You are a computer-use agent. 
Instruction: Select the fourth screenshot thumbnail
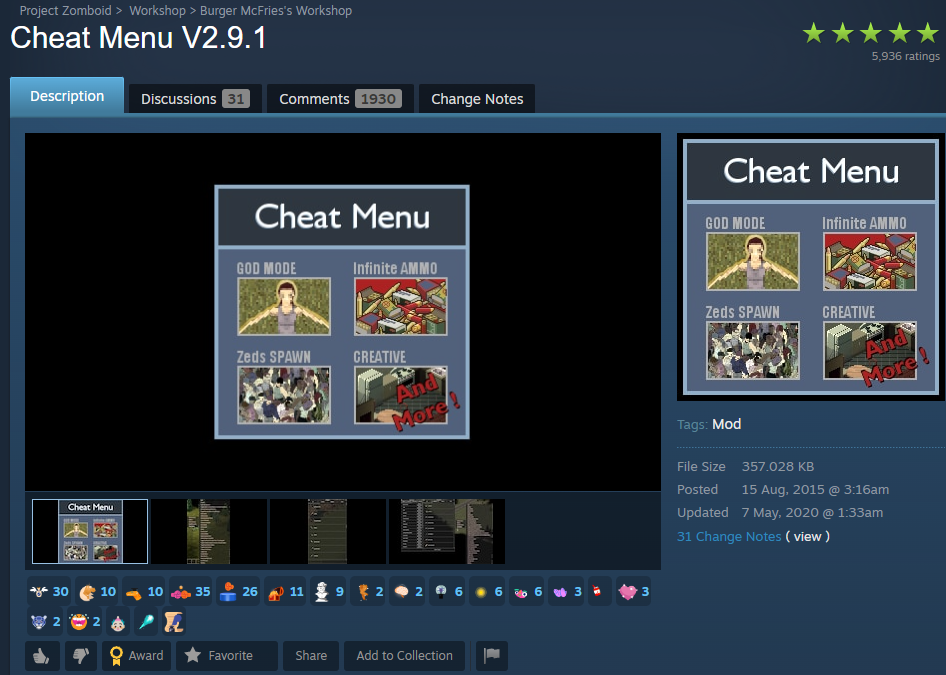(x=446, y=531)
